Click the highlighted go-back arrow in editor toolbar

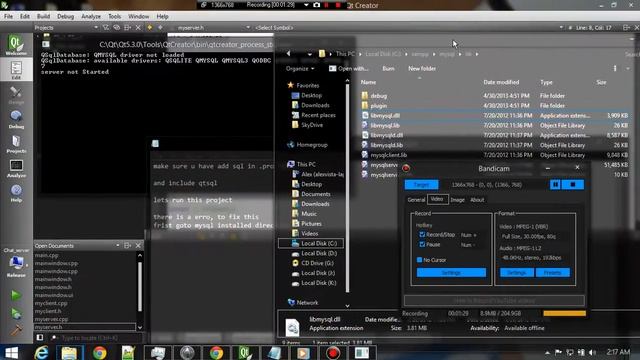coord(149,27)
